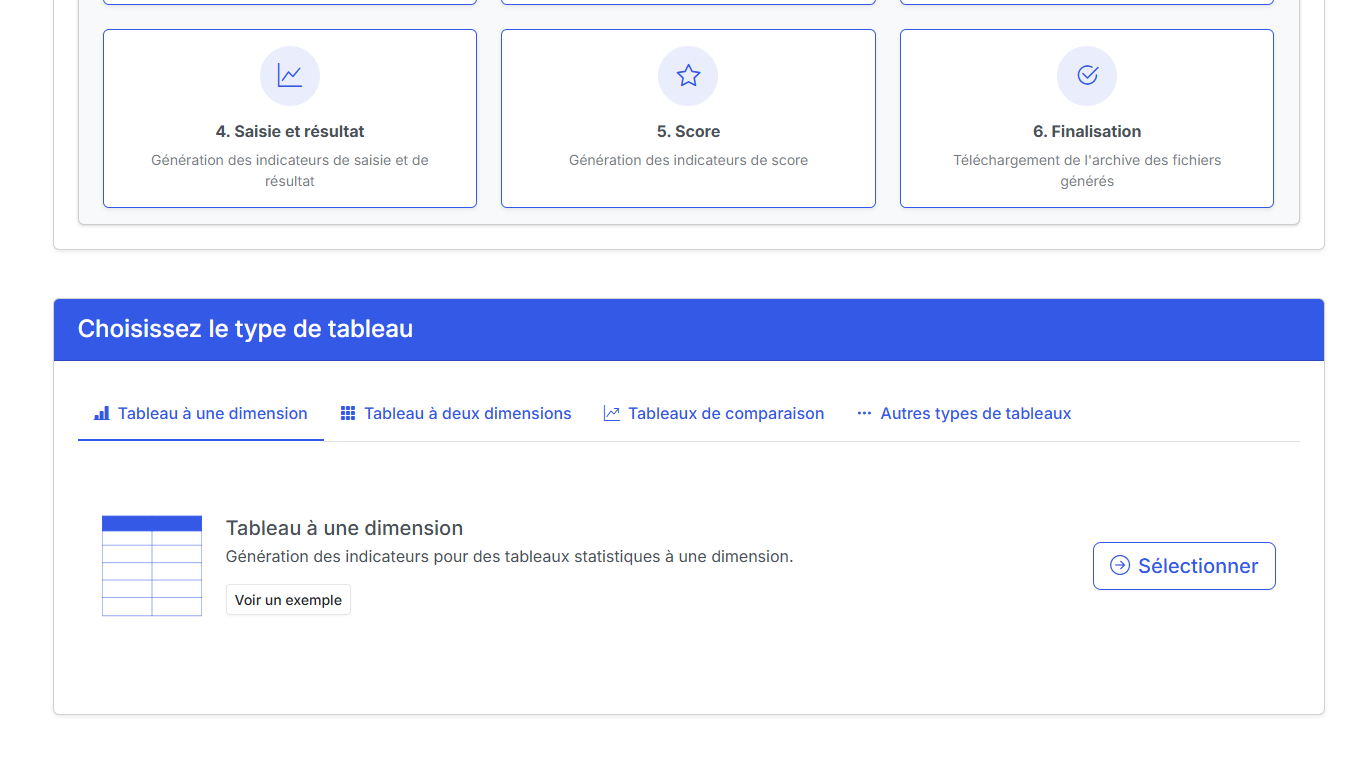Screen dimensions: 1354x762
Task: Click the grid icon beside Tableau à deux dimensions
Action: (x=348, y=413)
